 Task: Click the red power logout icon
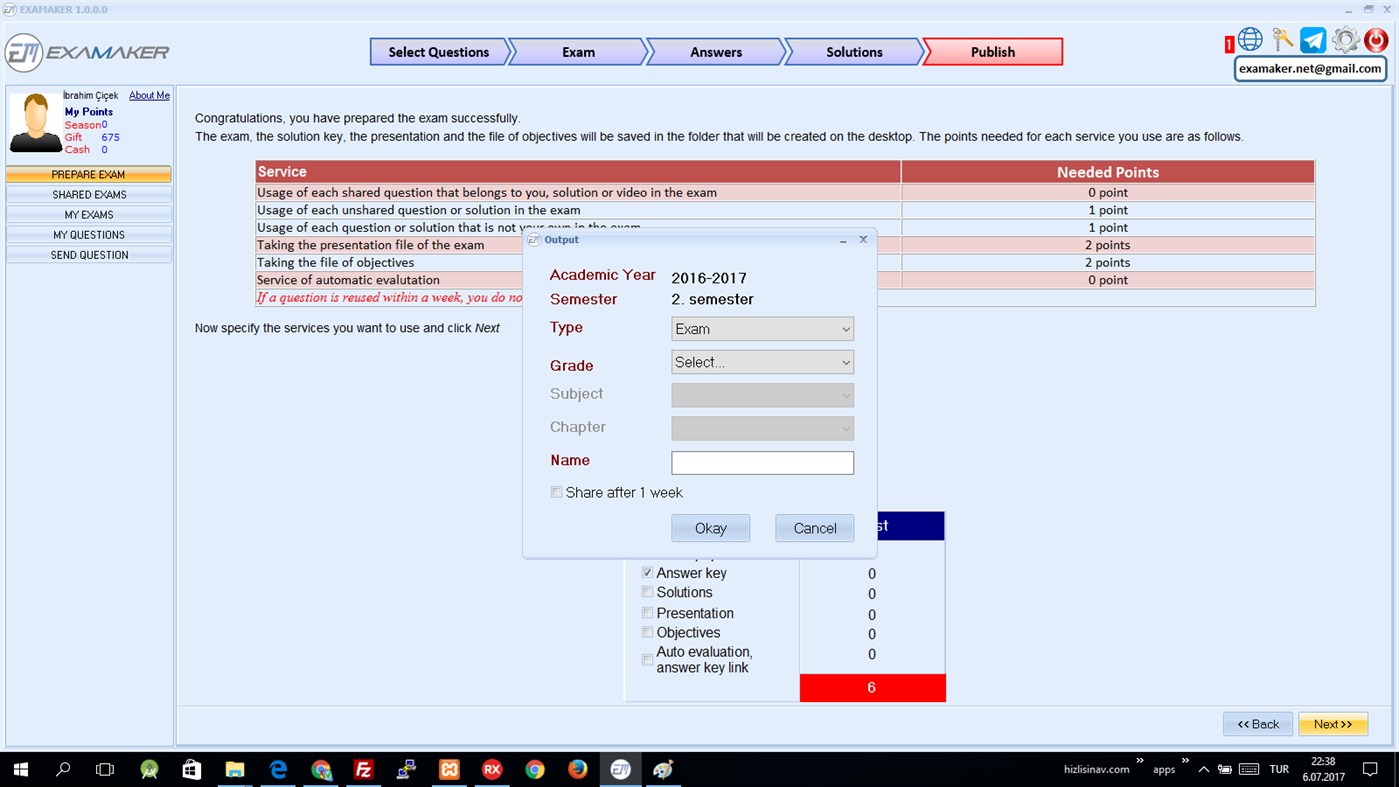point(1375,39)
